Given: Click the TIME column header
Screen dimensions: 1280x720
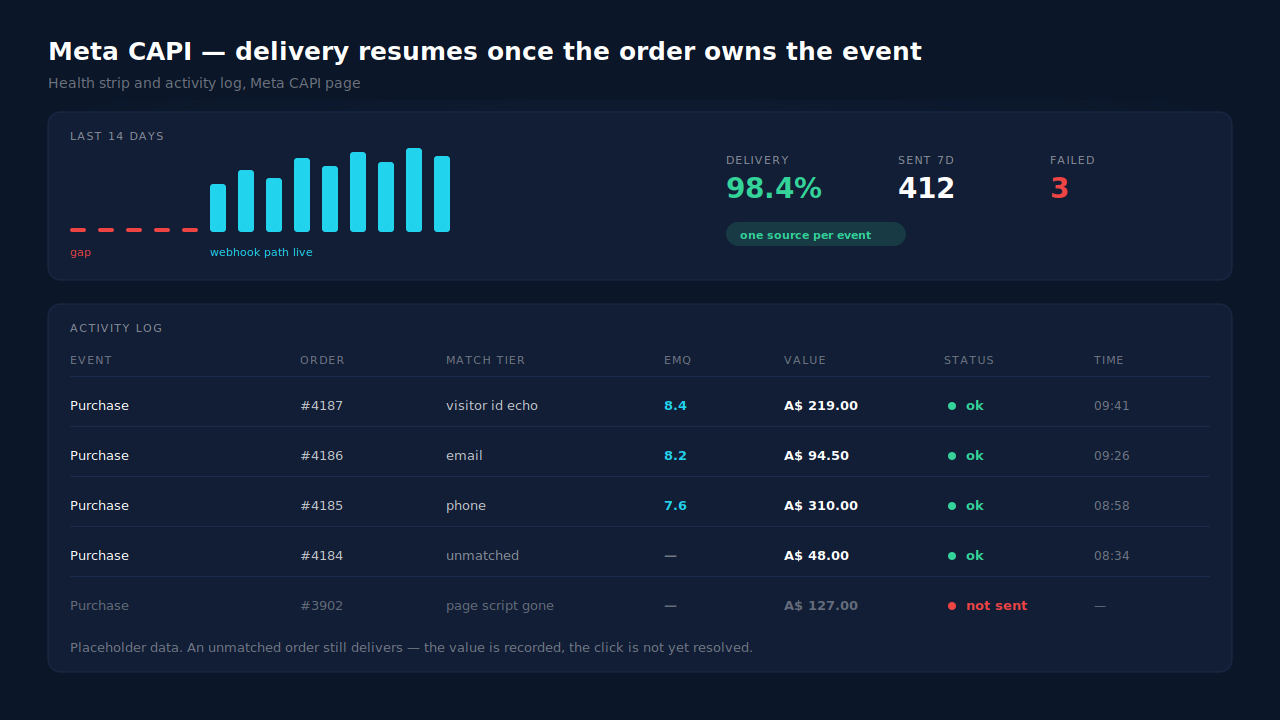Looking at the screenshot, I should 1109,360.
